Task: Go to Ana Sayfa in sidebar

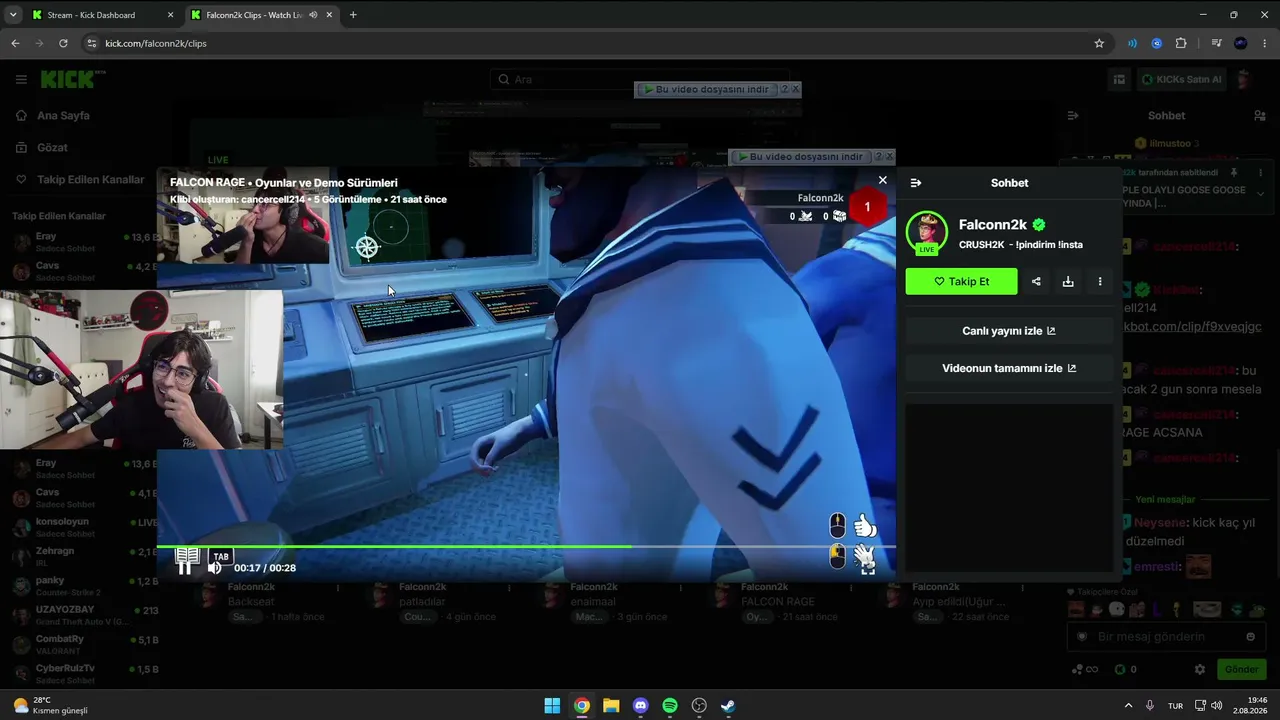Action: click(63, 115)
